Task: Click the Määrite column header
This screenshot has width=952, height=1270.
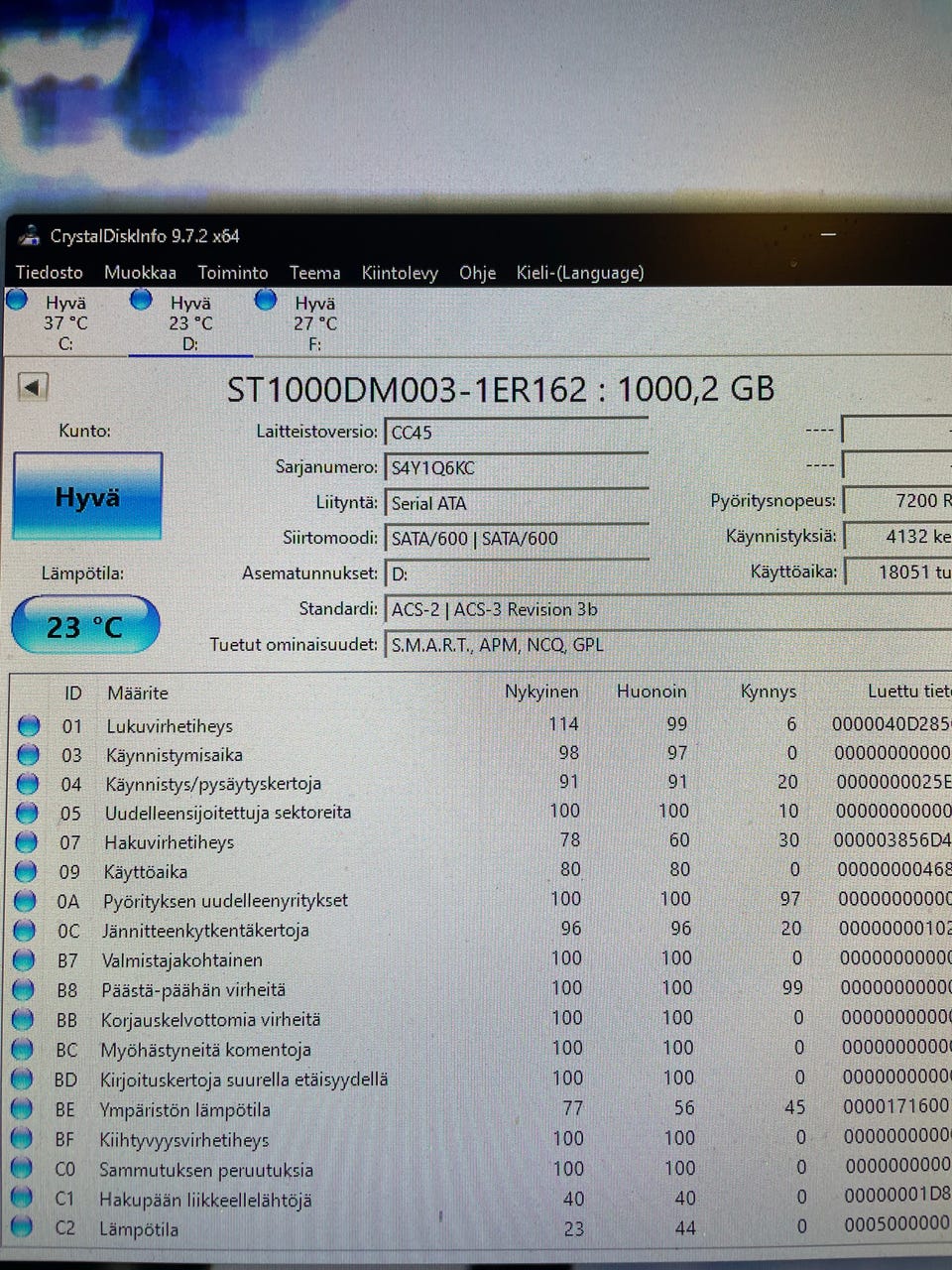Action: [138, 693]
